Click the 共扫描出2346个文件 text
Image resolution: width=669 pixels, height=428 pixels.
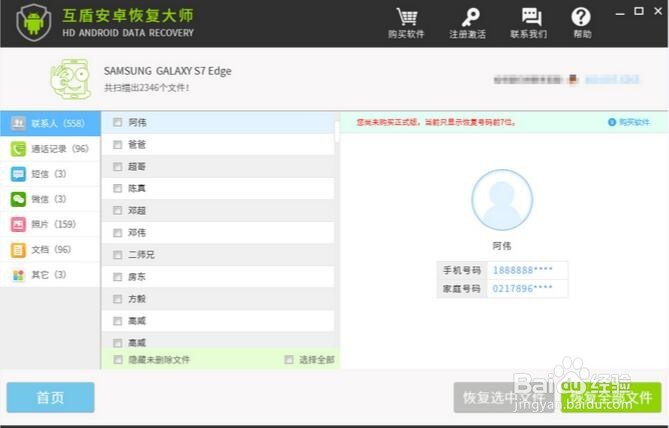[146, 88]
